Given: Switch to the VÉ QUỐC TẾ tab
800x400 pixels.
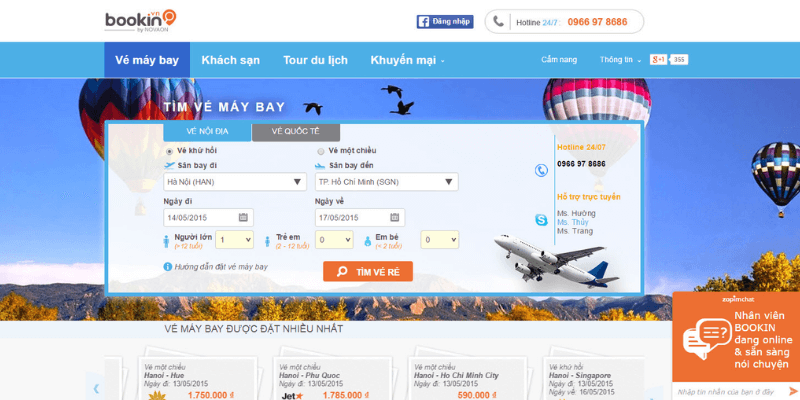Looking at the screenshot, I should (295, 132).
